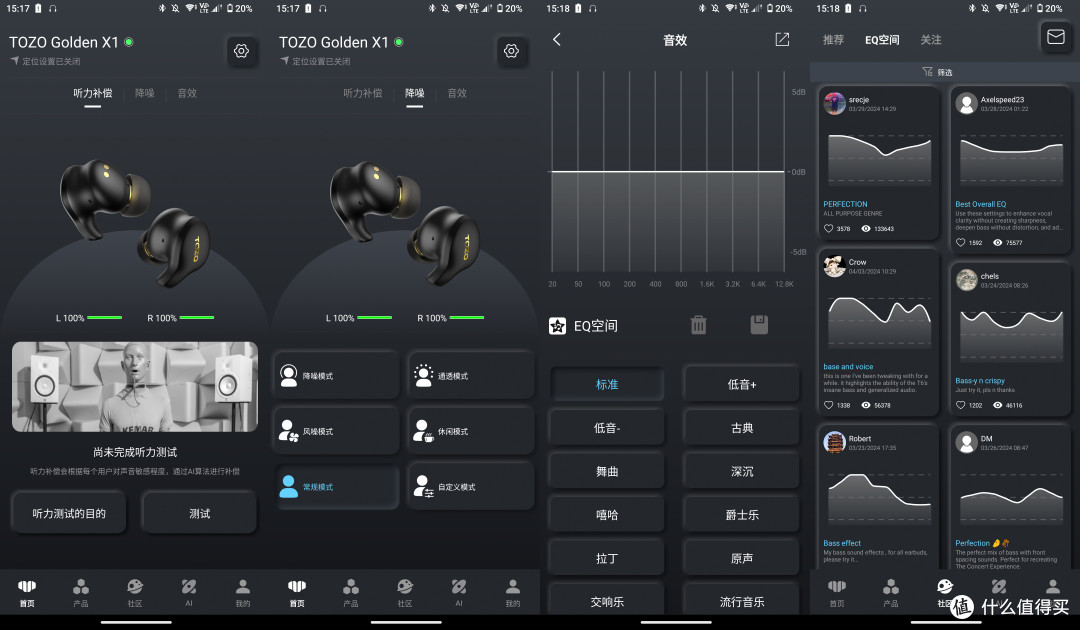Open the hearing test dummy head image

pos(135,386)
